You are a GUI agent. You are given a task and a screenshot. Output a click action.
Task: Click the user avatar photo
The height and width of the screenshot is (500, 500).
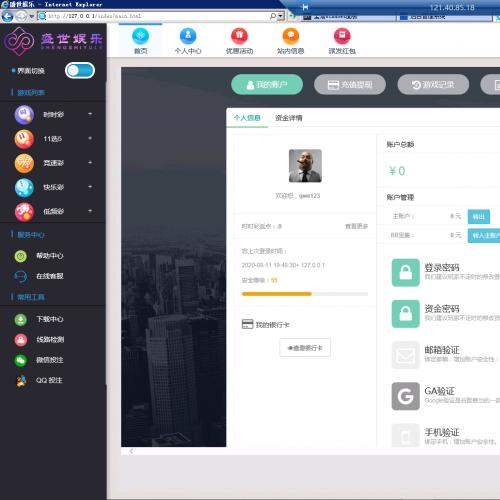coord(305,166)
